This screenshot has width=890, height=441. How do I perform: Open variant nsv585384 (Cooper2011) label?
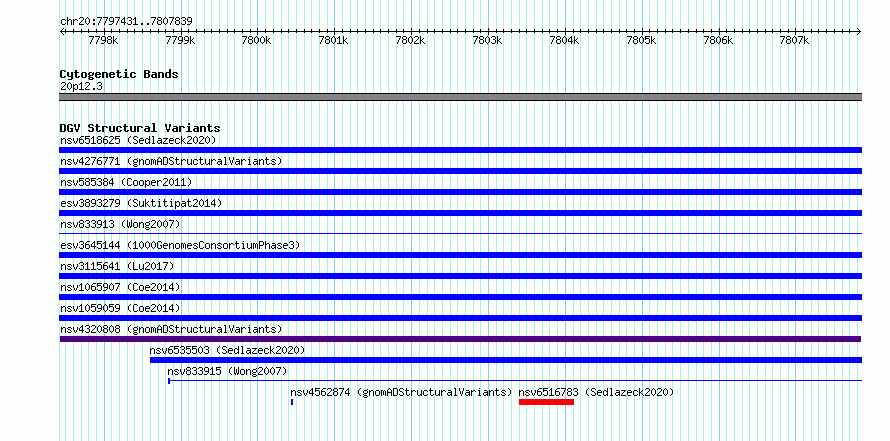[126, 182]
